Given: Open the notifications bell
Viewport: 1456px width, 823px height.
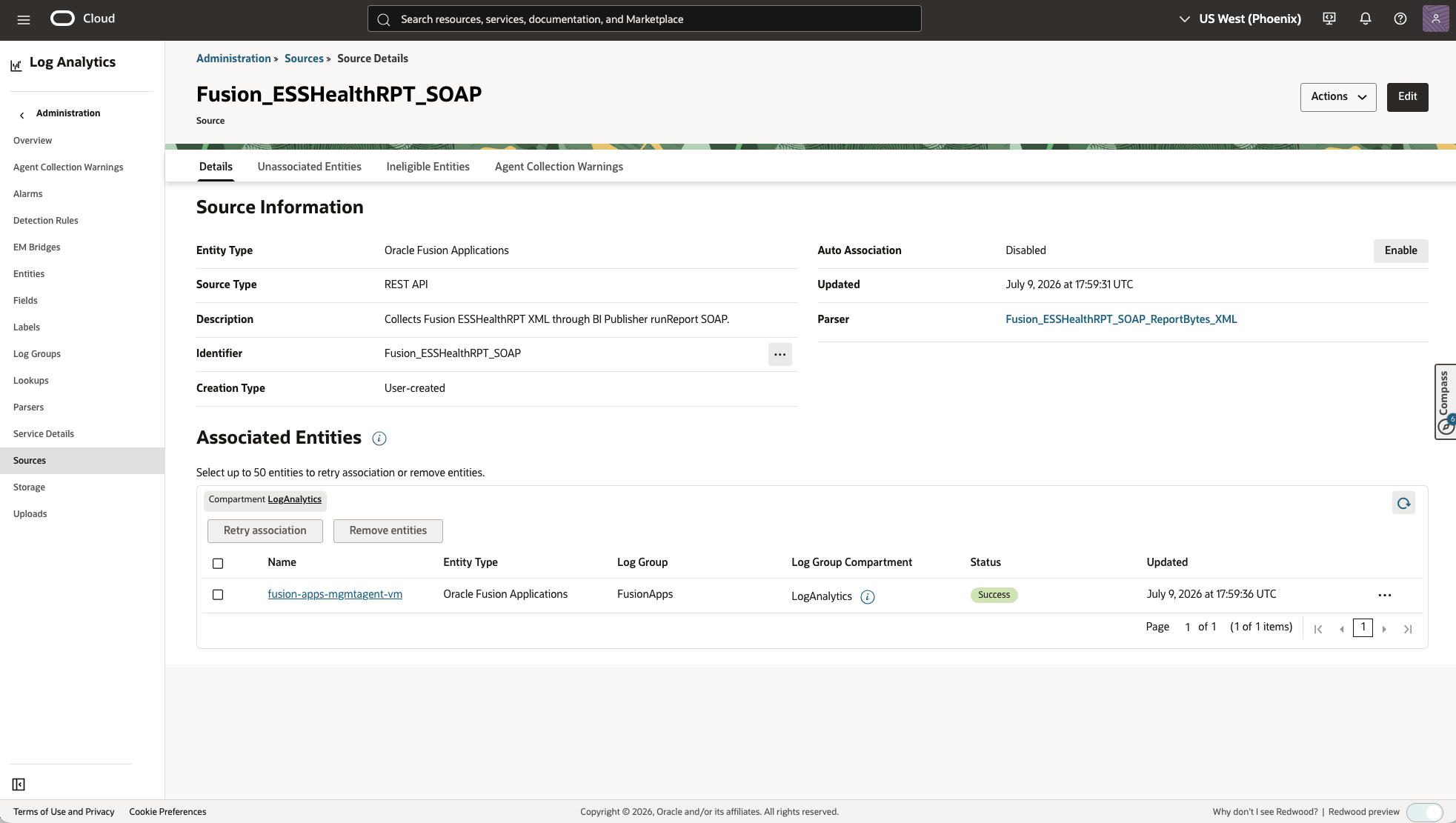Looking at the screenshot, I should 1366,19.
